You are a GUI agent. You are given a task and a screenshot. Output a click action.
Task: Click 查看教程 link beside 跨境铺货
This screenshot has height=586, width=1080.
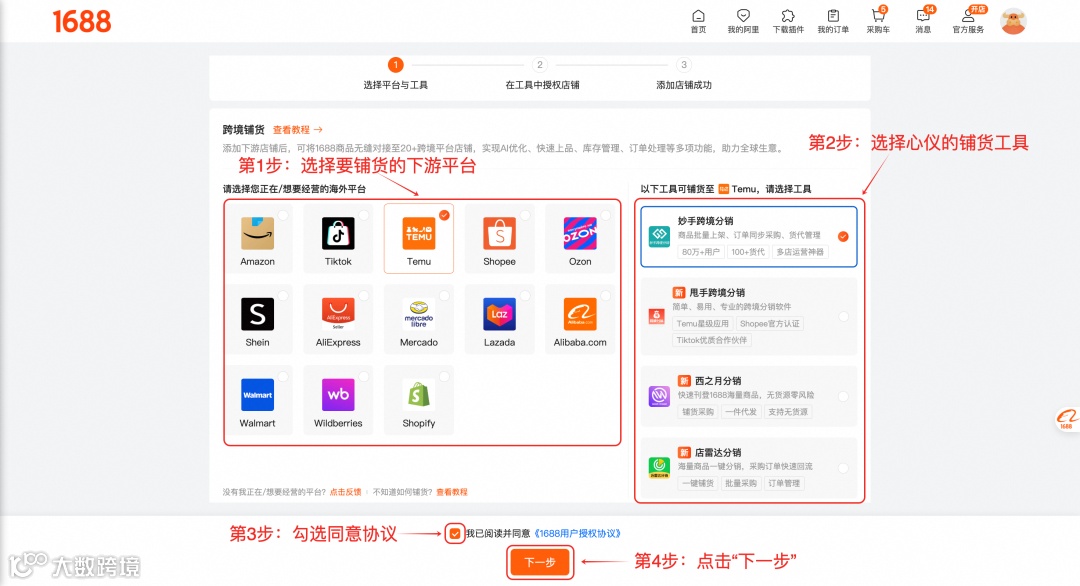[x=297, y=129]
